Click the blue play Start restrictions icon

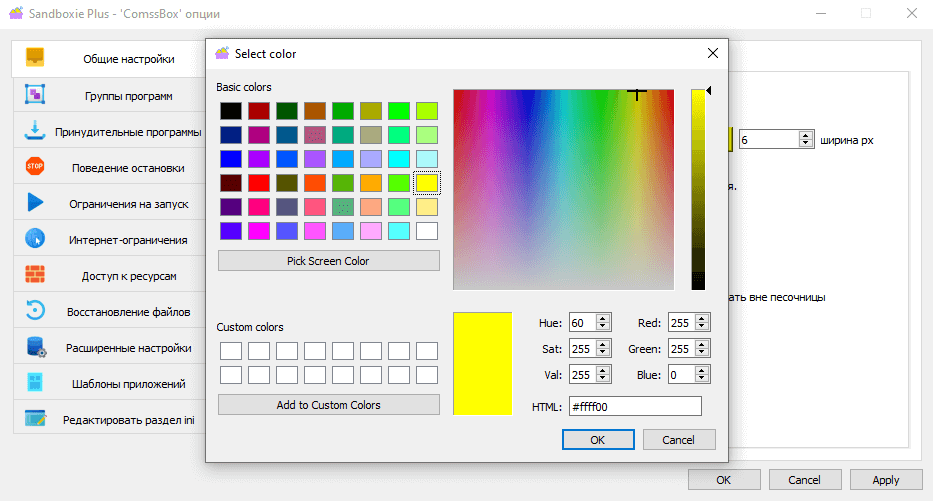pyautogui.click(x=35, y=203)
